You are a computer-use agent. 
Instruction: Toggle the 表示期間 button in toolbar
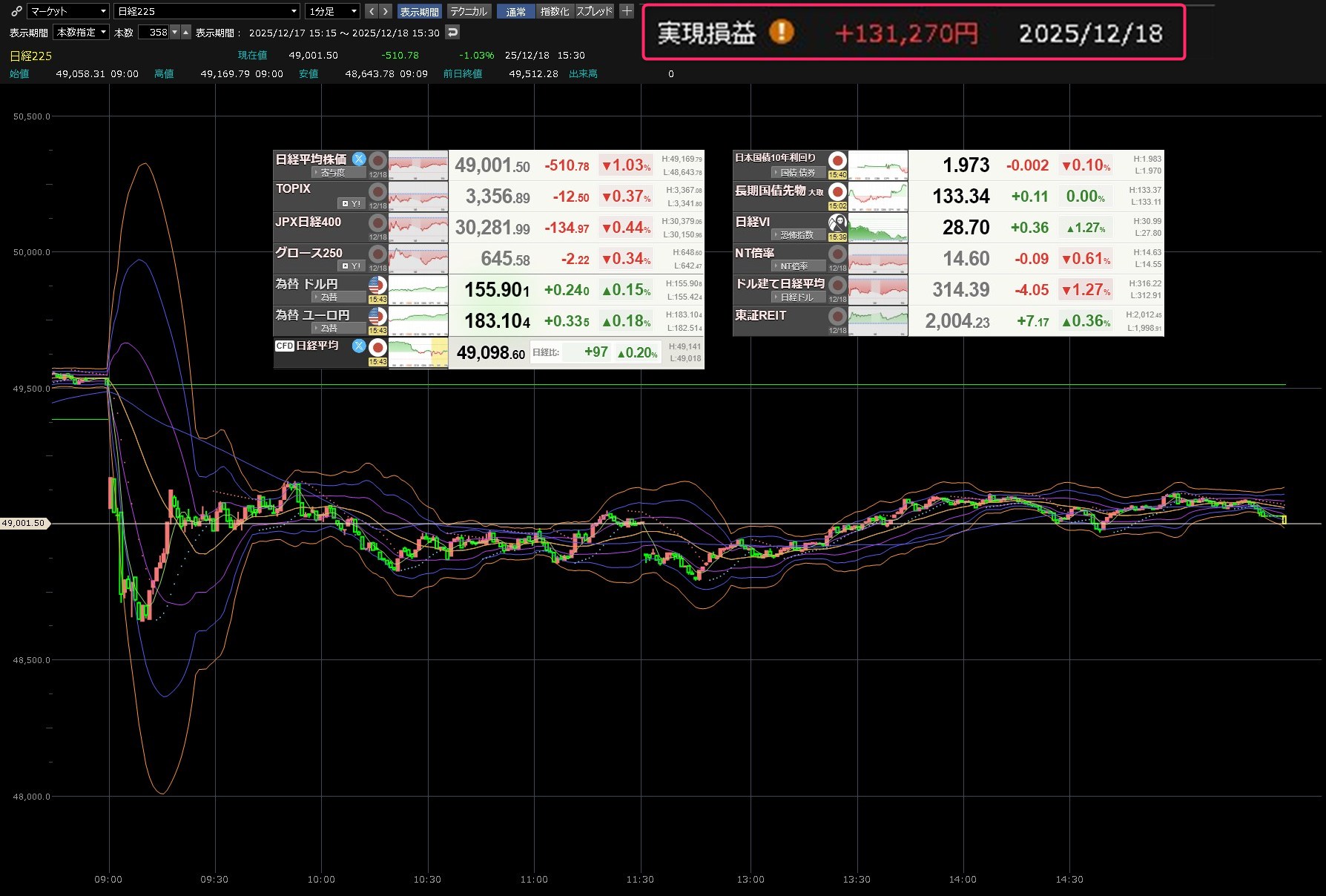click(419, 11)
